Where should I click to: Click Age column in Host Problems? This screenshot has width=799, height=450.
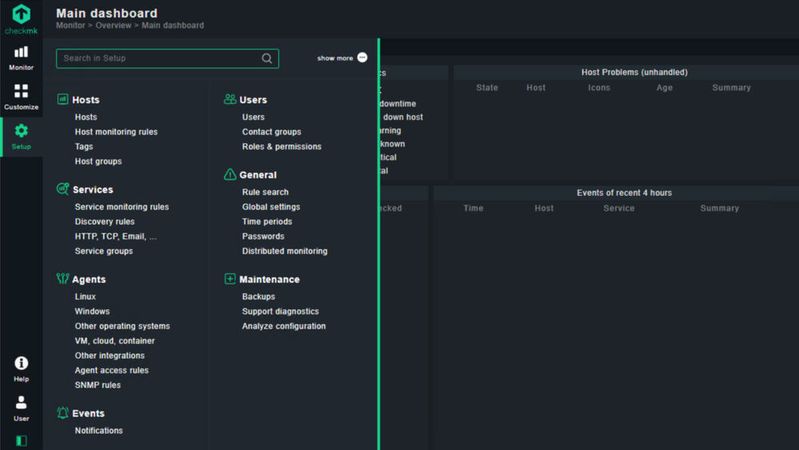coord(664,88)
